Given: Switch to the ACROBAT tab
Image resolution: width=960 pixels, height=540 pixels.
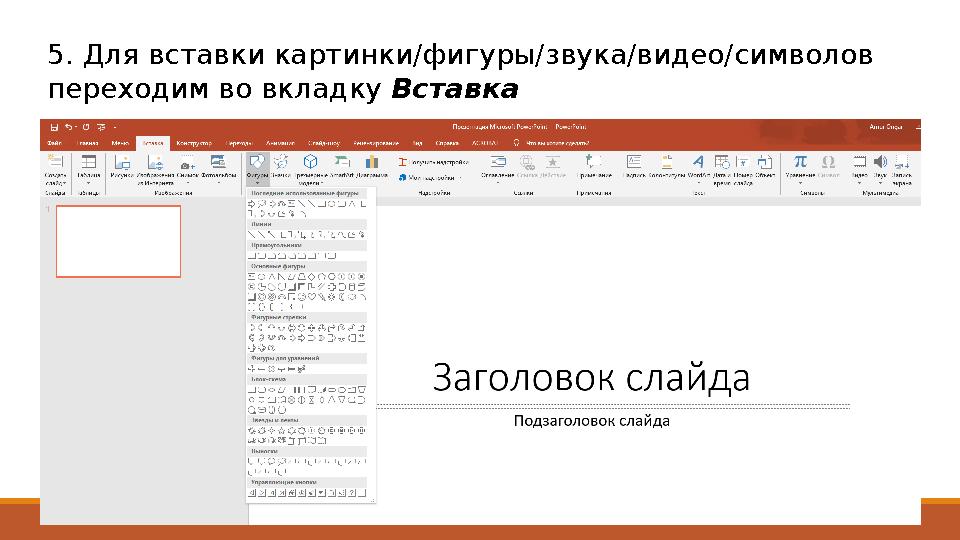Looking at the screenshot, I should pos(484,143).
